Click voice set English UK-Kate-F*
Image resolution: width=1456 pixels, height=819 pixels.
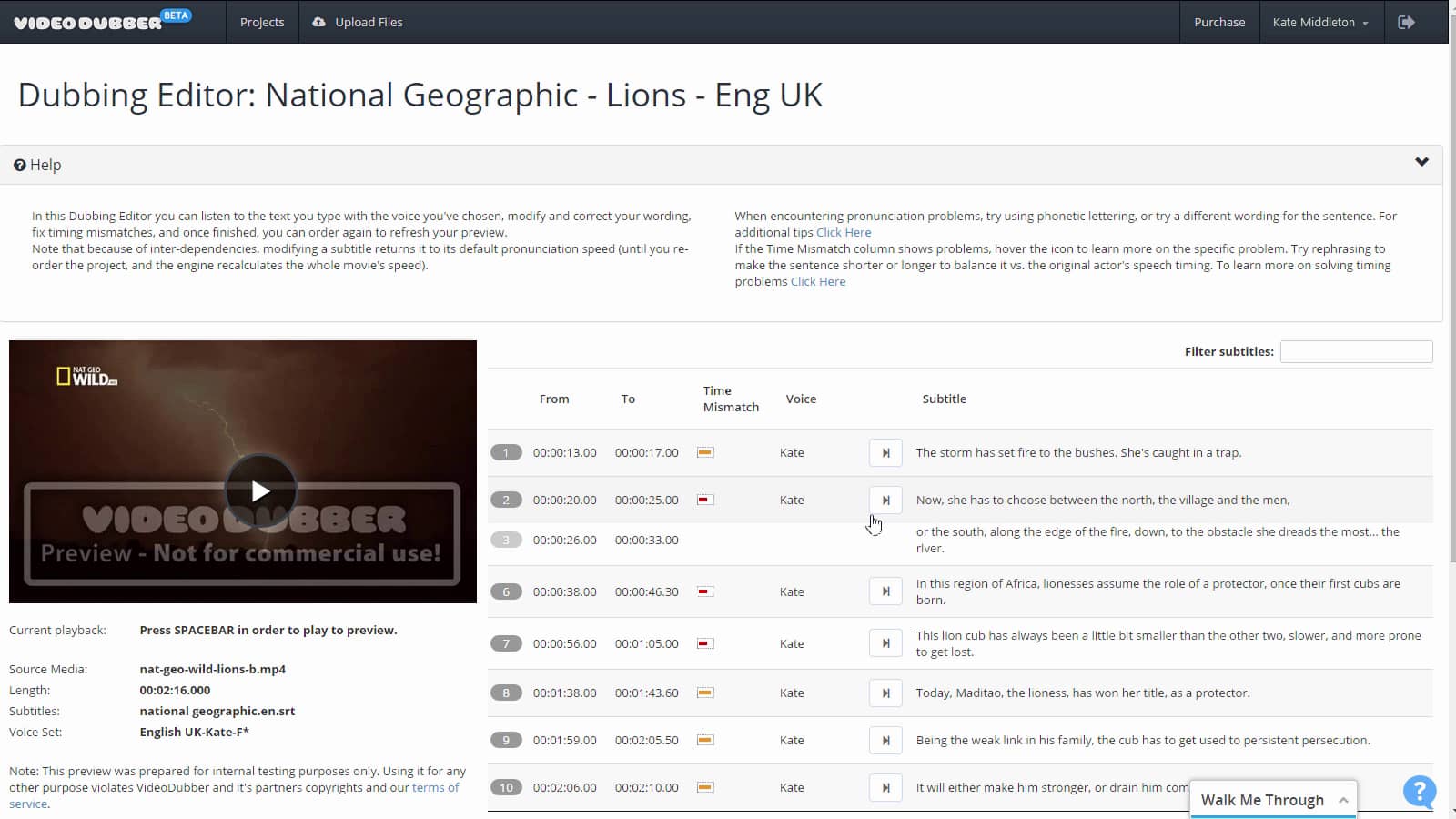194,732
